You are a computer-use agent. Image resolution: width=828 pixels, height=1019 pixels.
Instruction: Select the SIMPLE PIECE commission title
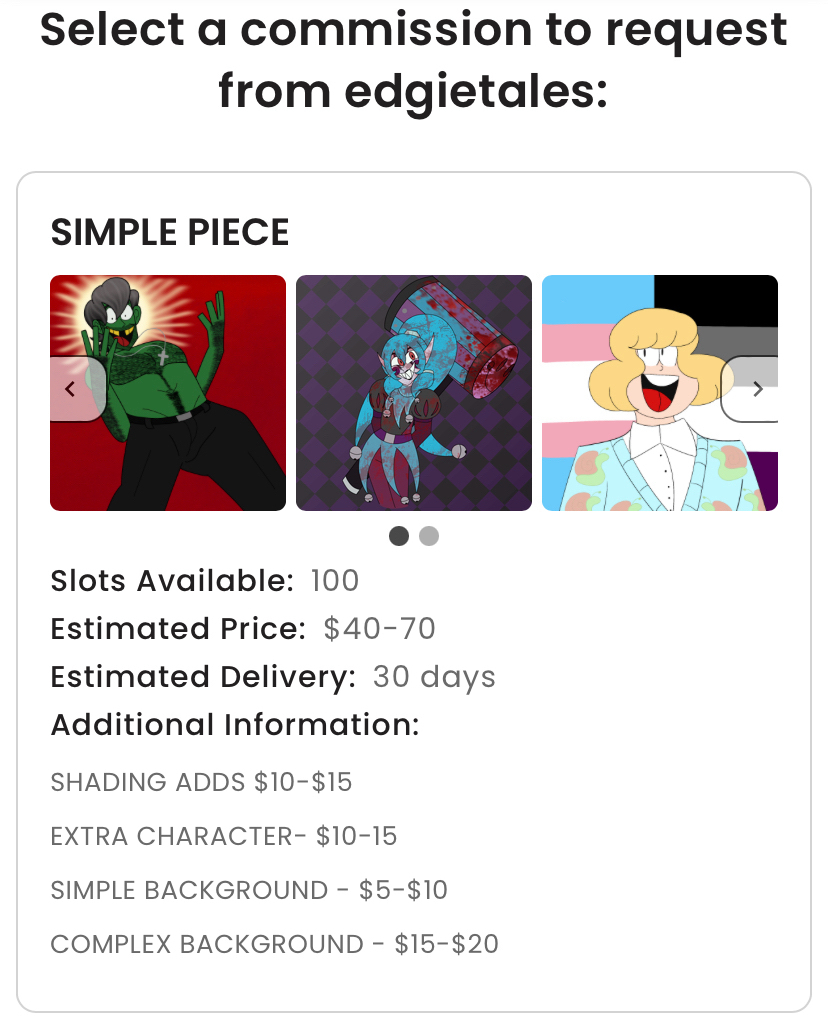tap(170, 233)
